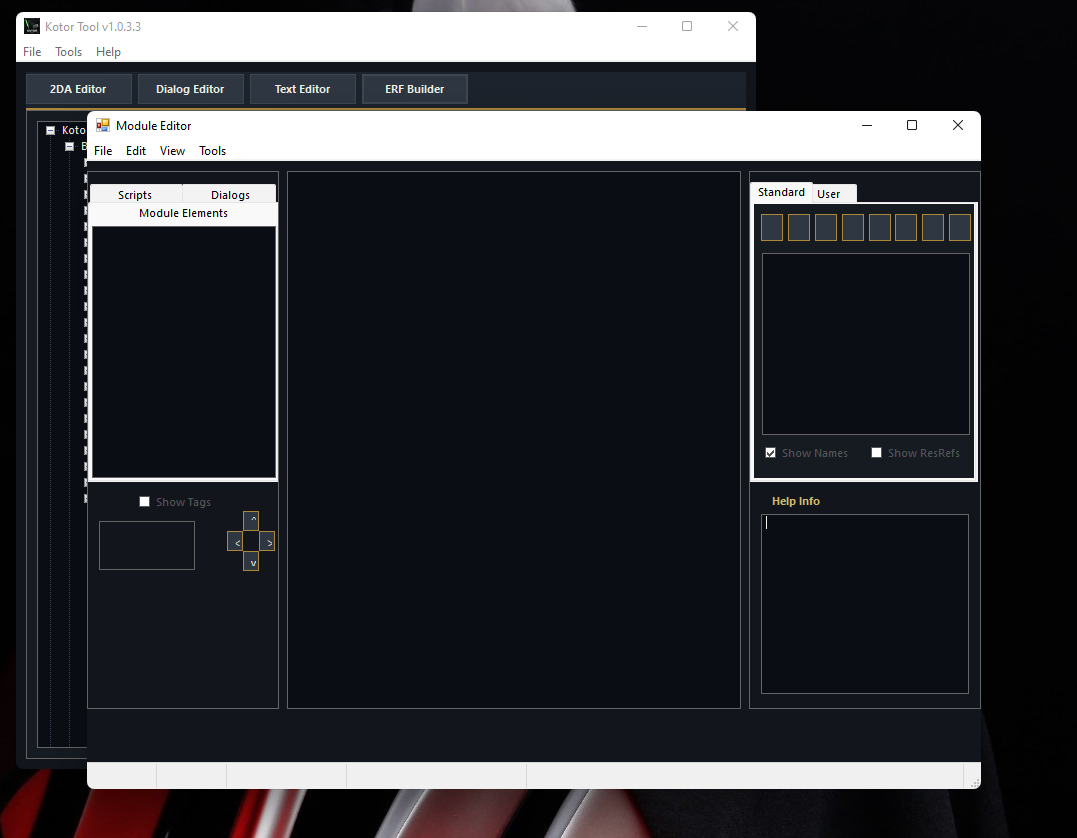1077x838 pixels.
Task: Switch to the User palette tab
Action: pyautogui.click(x=829, y=194)
